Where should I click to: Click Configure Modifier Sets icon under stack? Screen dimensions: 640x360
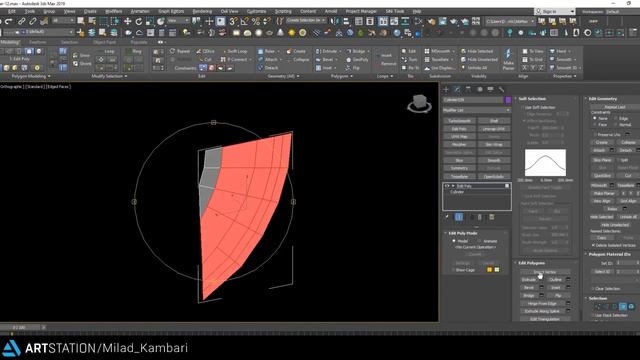[x=492, y=217]
